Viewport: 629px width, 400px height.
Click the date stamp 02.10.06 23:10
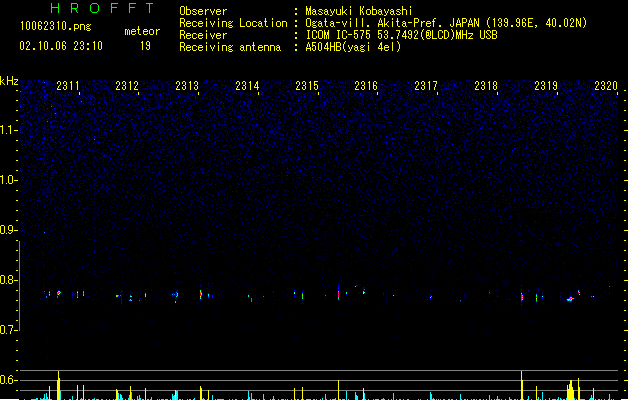[x=61, y=46]
